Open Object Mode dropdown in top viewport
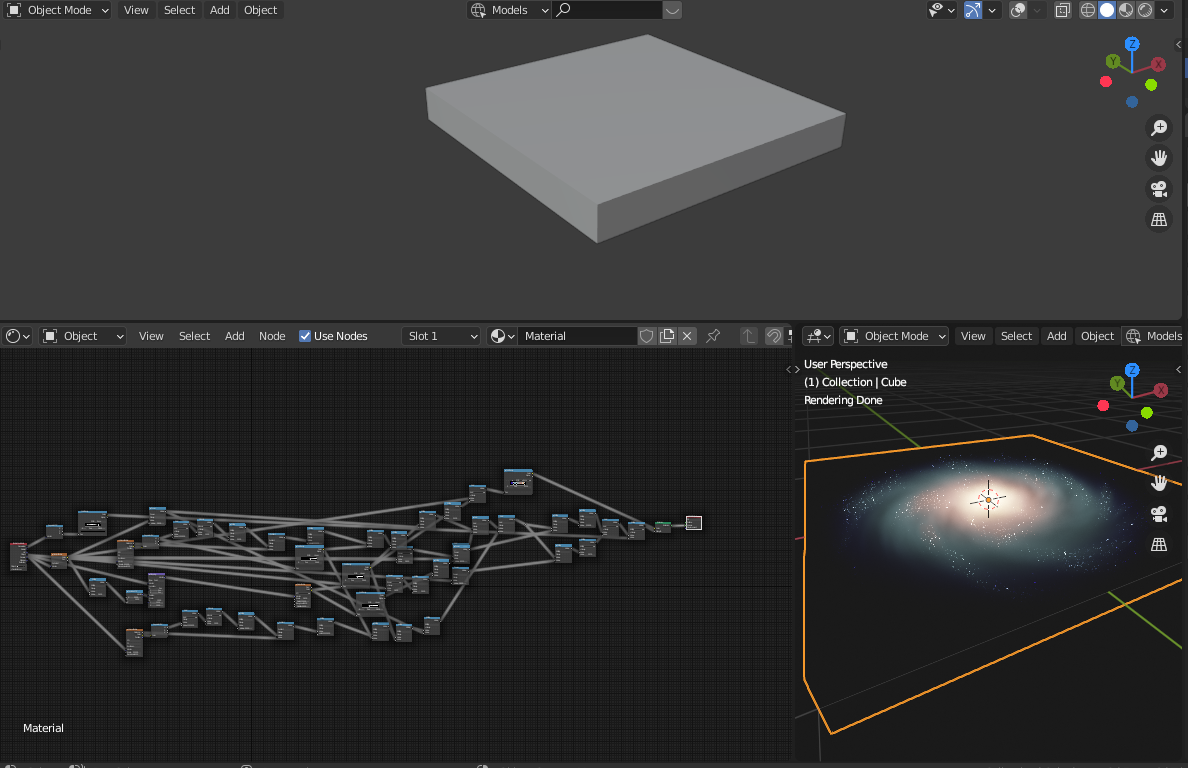The width and height of the screenshot is (1188, 768). (59, 10)
